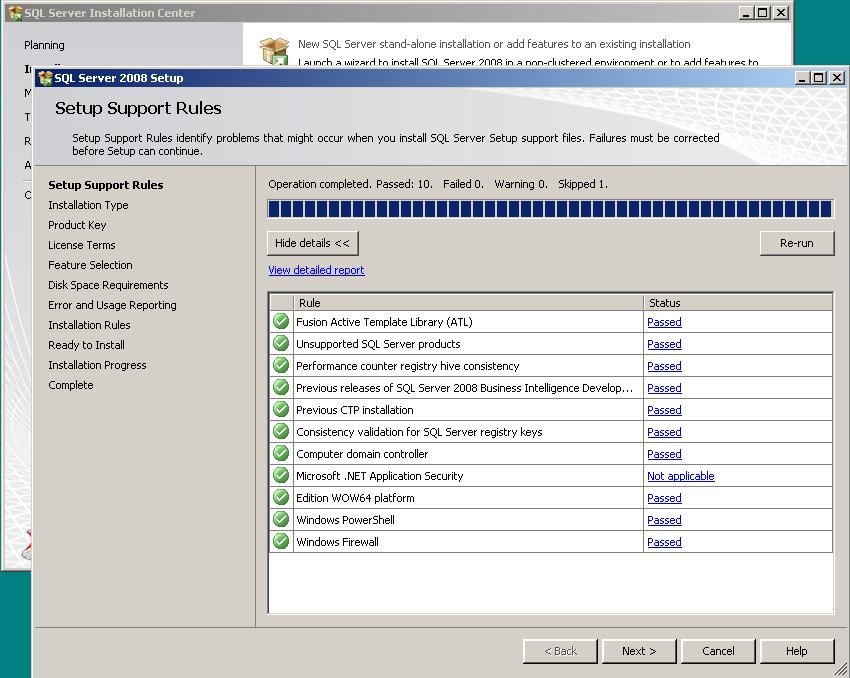The image size is (850, 678).
Task: Open Passed status for Windows Firewall
Action: [x=664, y=541]
